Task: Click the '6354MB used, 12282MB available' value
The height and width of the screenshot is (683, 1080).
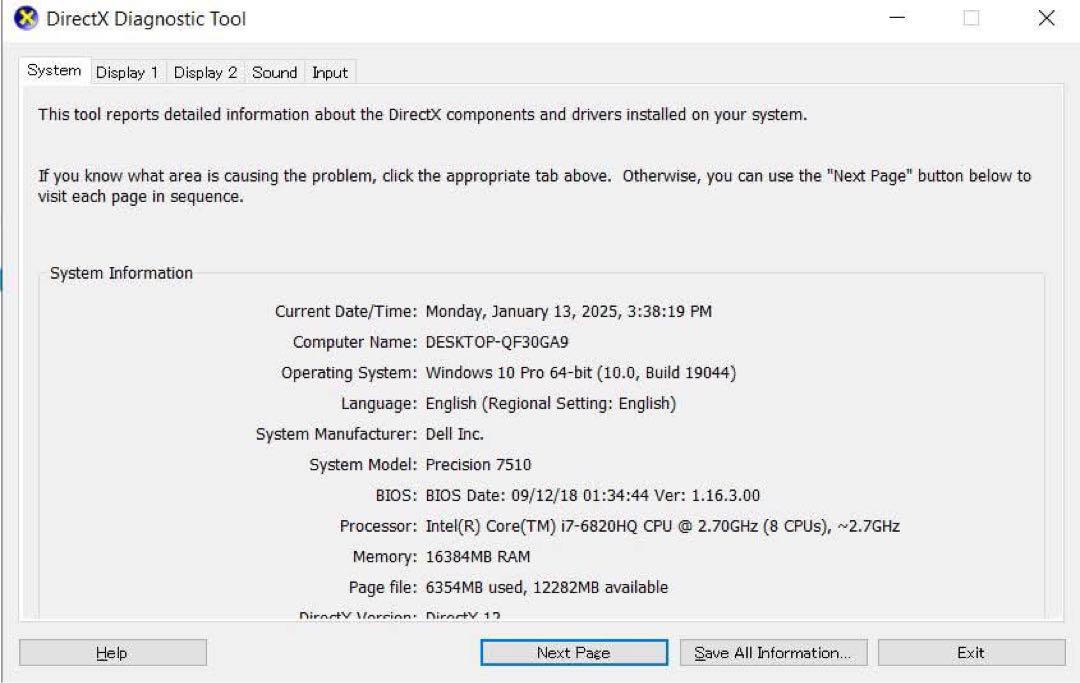Action: tap(547, 588)
